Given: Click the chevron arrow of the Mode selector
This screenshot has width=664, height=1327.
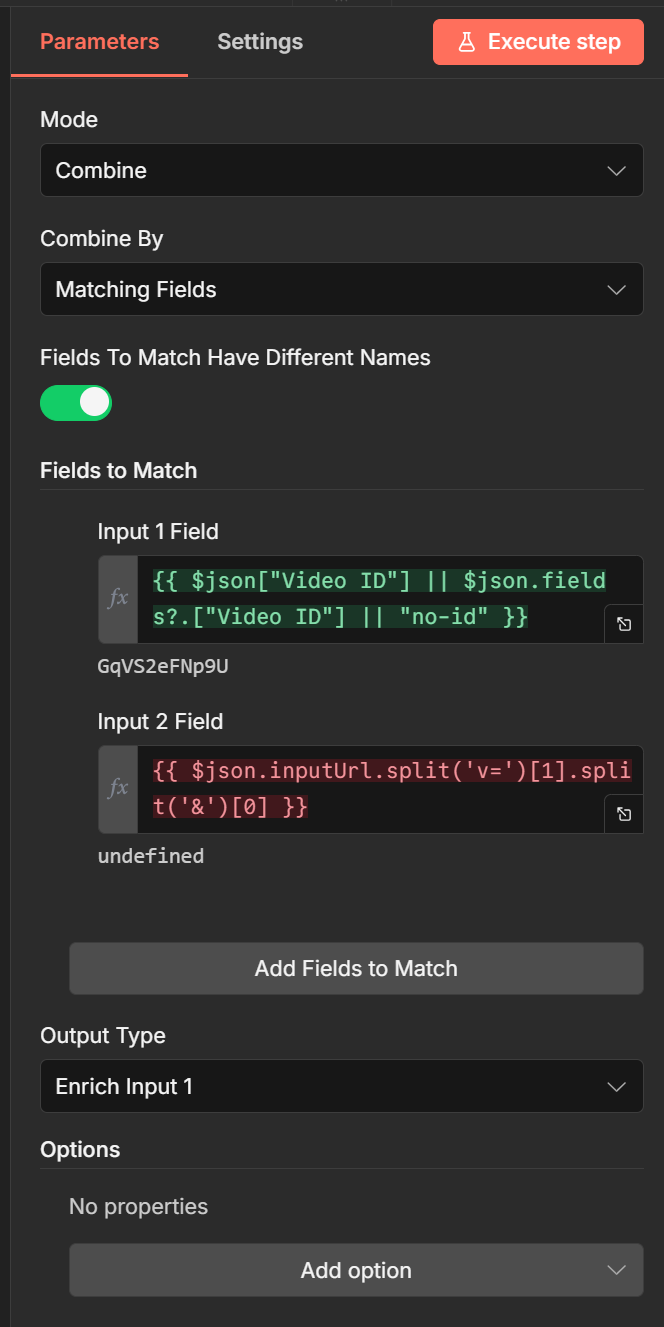Looking at the screenshot, I should 616,171.
